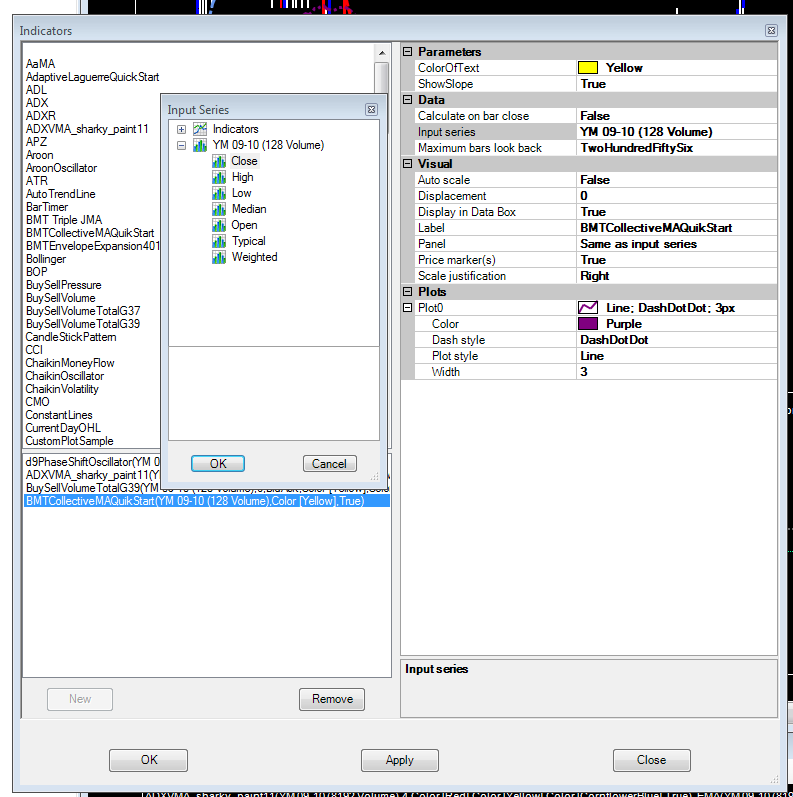Click the New indicator button
This screenshot has width=793, height=797.
click(80, 699)
